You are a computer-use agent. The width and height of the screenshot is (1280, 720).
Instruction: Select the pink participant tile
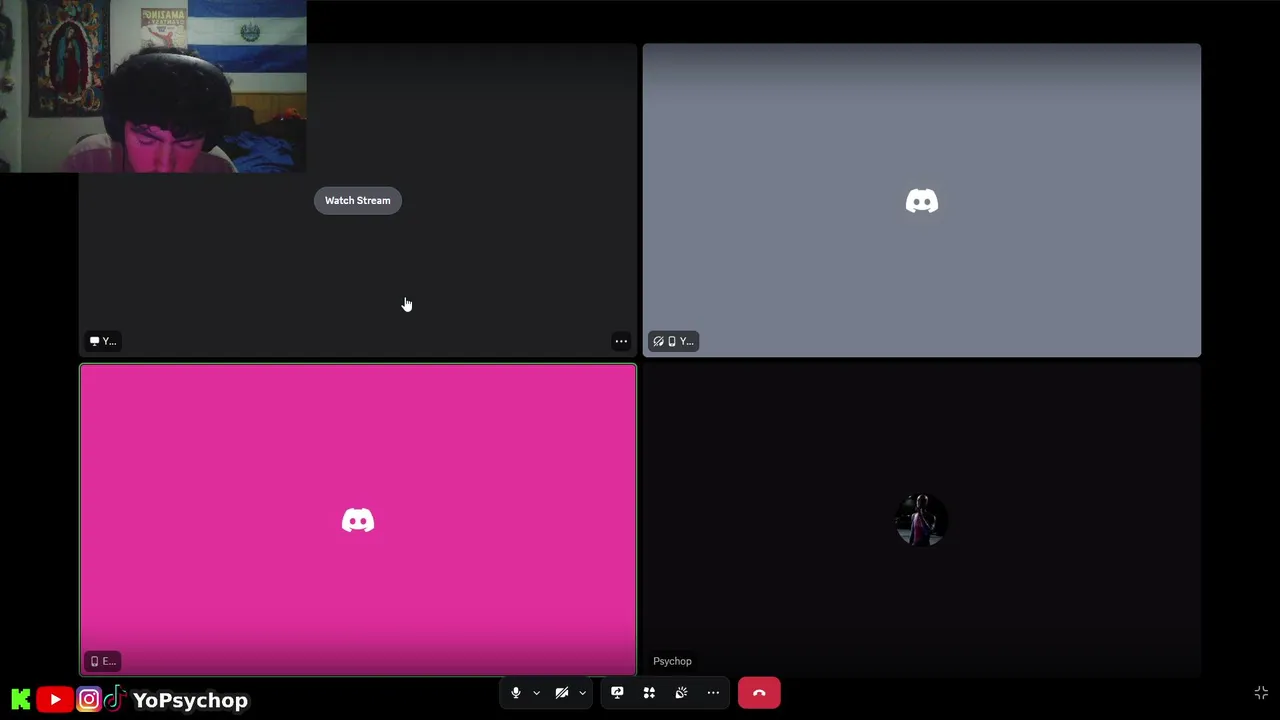pyautogui.click(x=358, y=520)
